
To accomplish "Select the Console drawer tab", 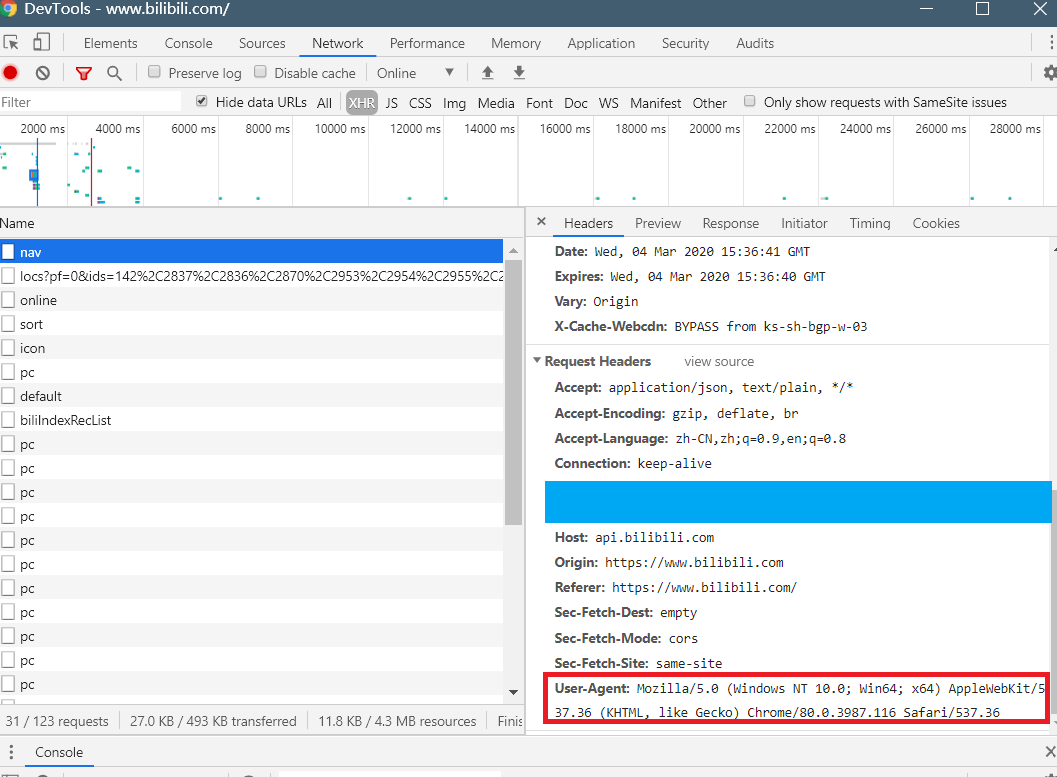I will (x=59, y=752).
